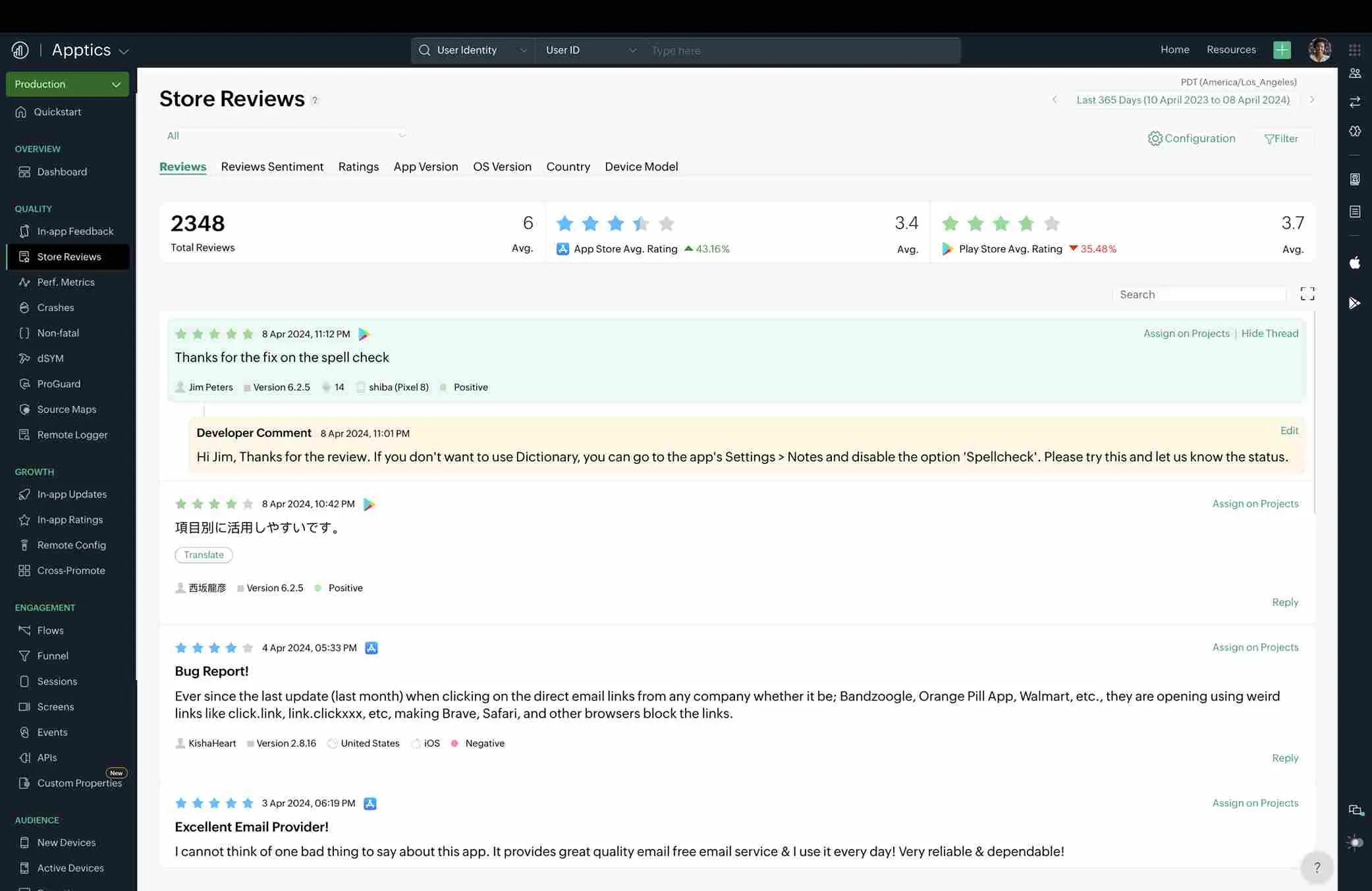Select the Ratings tab
1372x891 pixels.
(x=357, y=167)
